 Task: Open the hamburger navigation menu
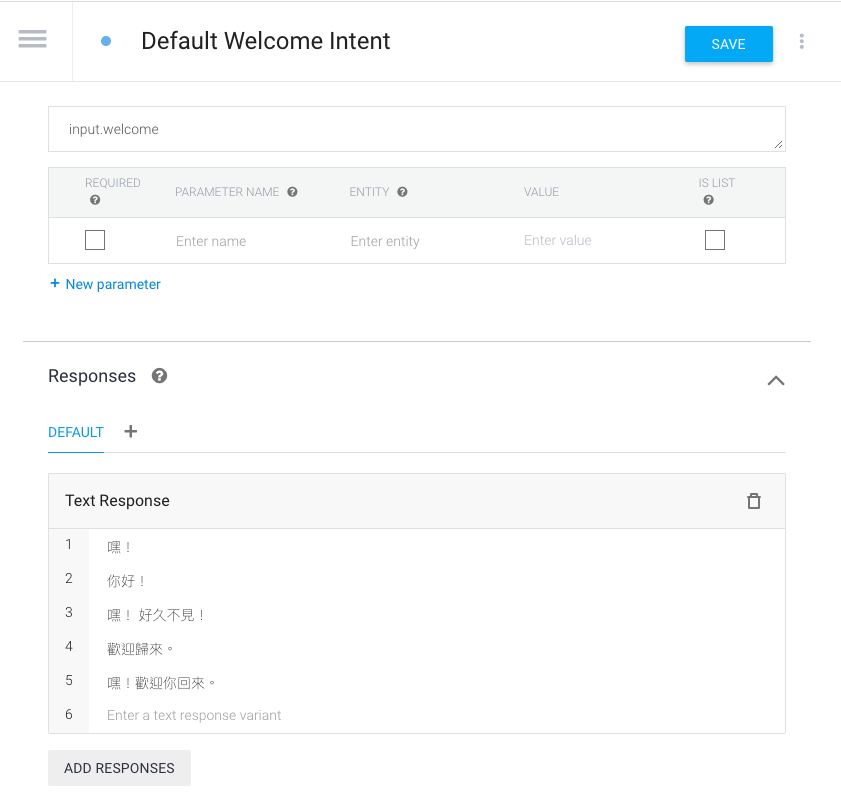click(32, 39)
